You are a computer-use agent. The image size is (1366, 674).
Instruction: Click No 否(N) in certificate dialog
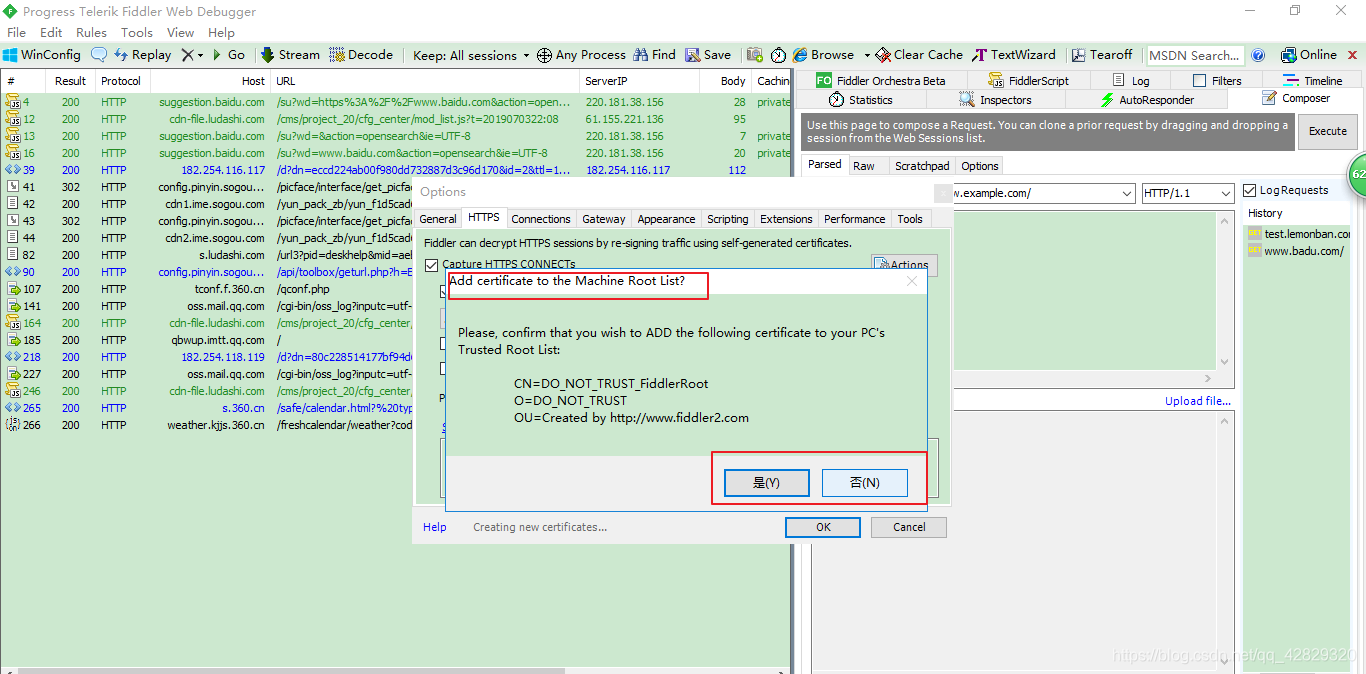tap(865, 483)
